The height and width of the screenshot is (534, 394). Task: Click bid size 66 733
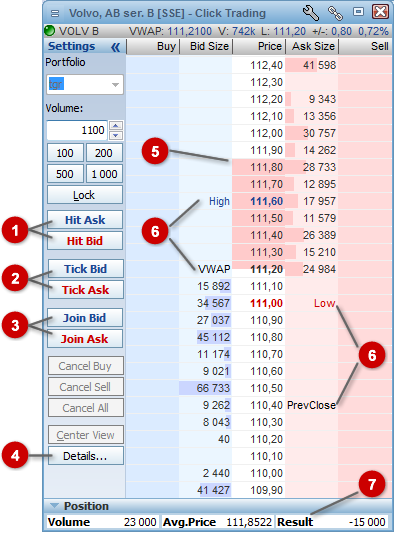click(214, 389)
